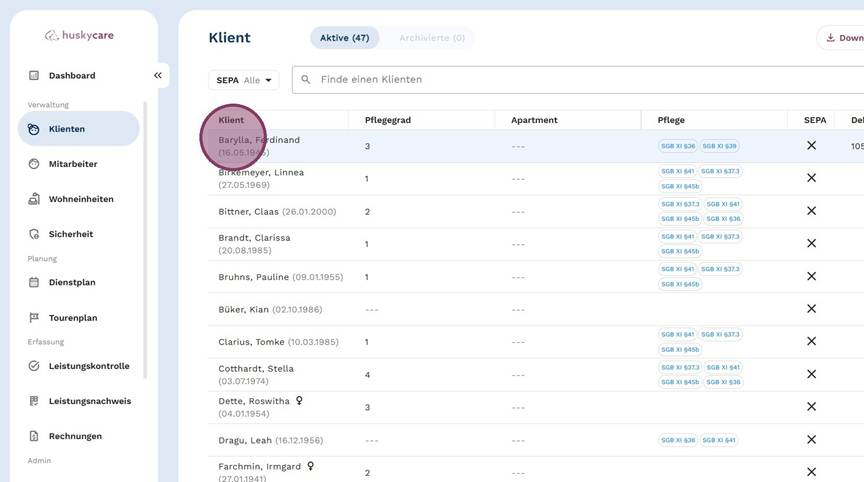
Task: Click SEPA X icon for Birkemeyer, Linnea
Action: [812, 178]
